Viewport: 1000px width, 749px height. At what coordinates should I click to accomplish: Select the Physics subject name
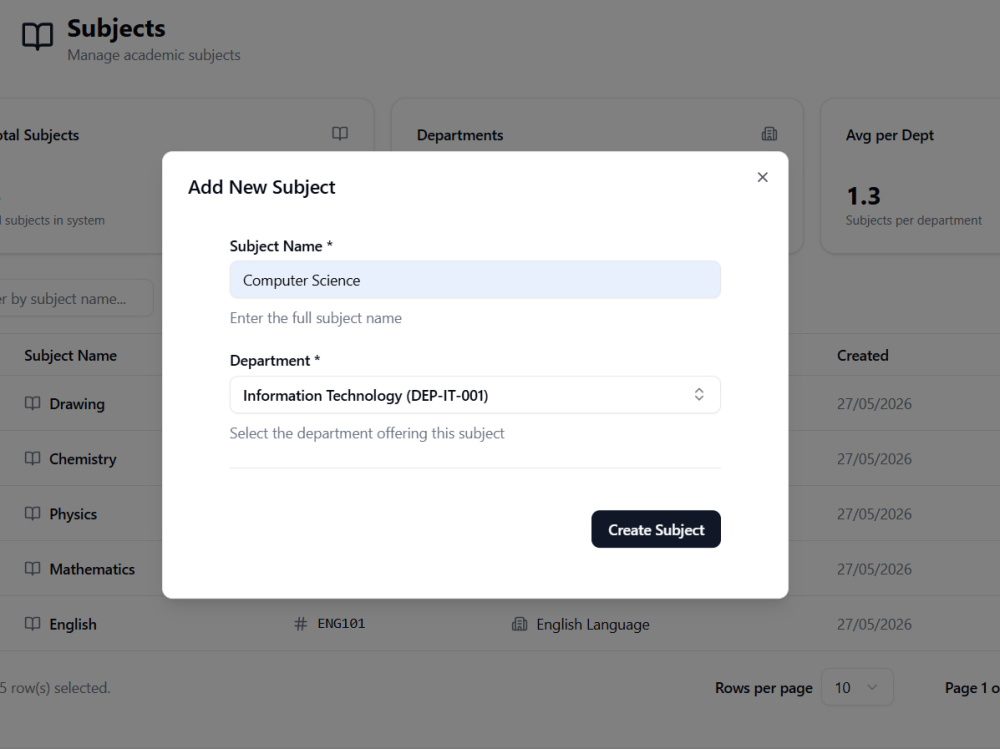pos(73,514)
